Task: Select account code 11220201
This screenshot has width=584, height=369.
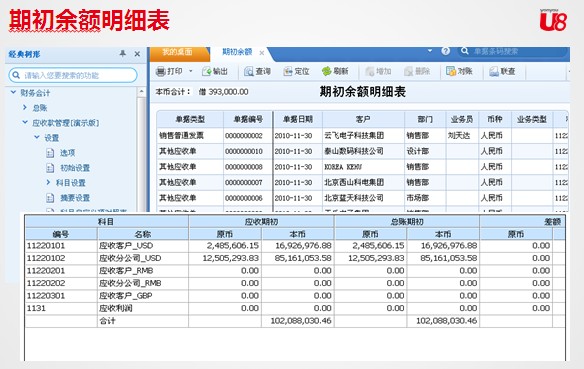Action: [x=46, y=271]
